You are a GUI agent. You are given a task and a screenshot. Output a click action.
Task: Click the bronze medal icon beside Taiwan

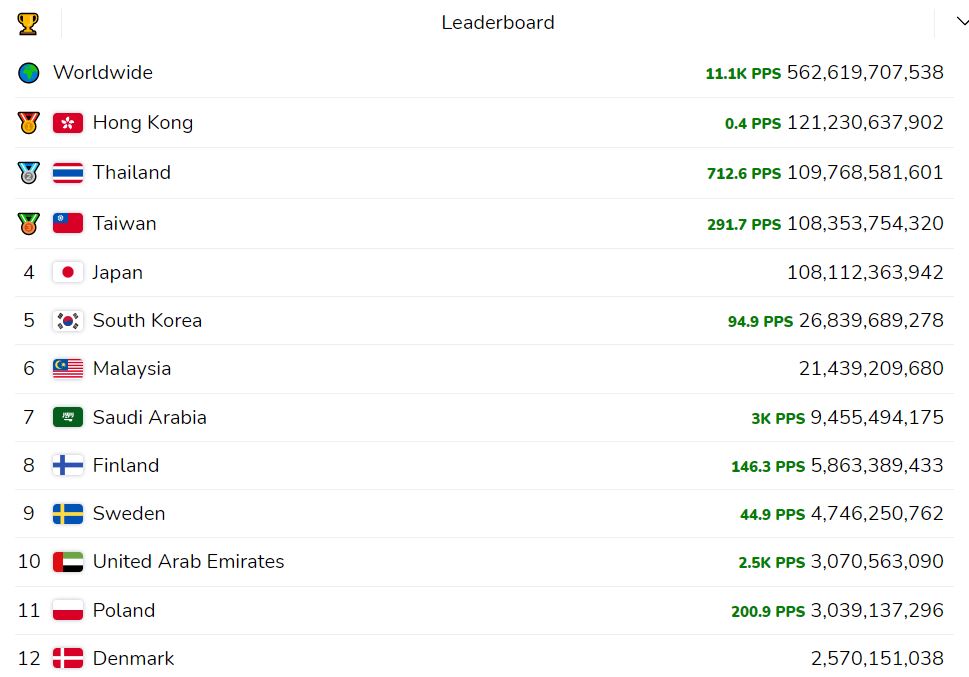pyautogui.click(x=28, y=223)
